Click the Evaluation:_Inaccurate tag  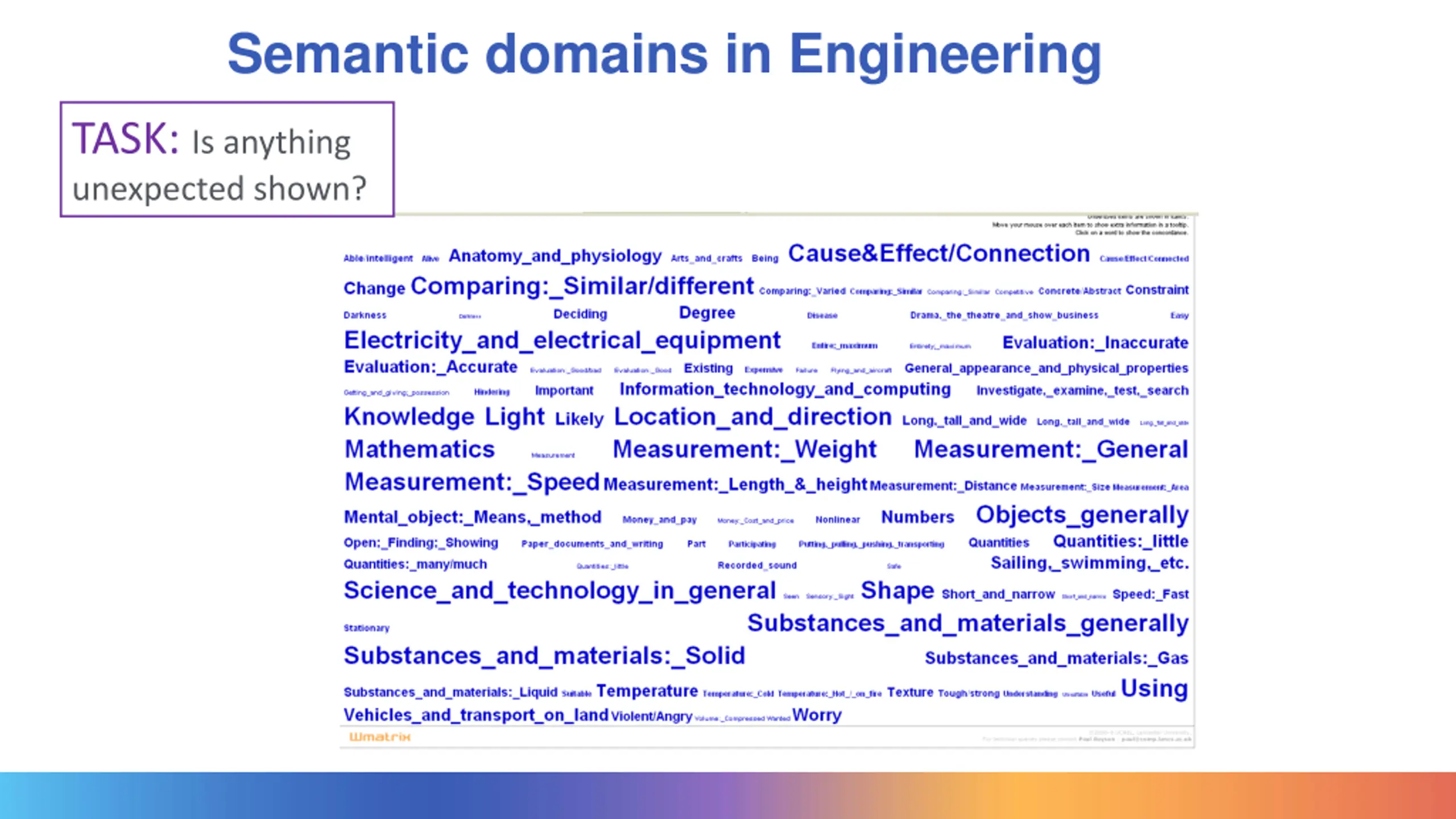point(1095,342)
